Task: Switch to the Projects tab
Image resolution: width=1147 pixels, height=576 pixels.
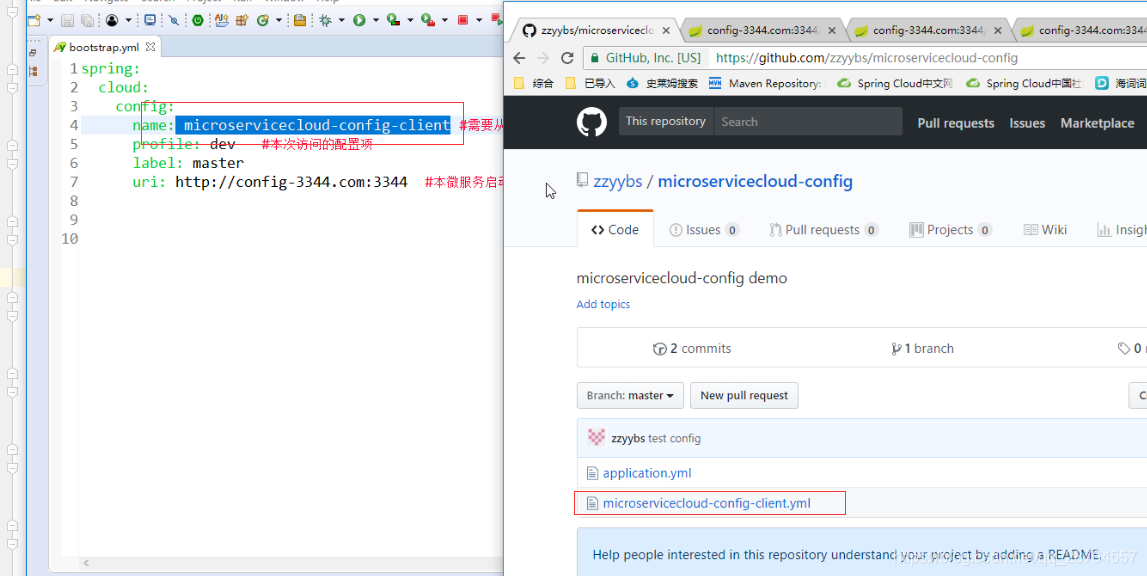Action: point(949,230)
